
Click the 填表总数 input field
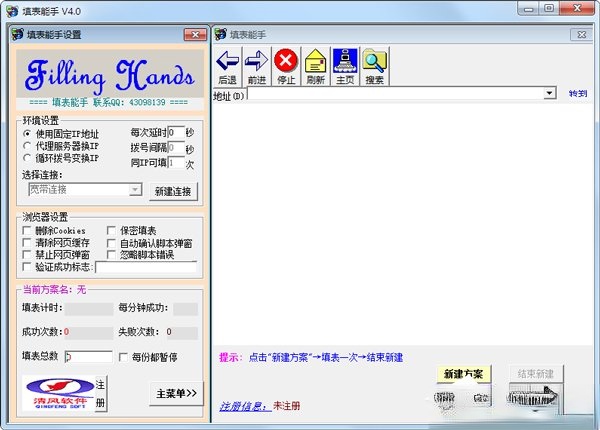tap(89, 357)
